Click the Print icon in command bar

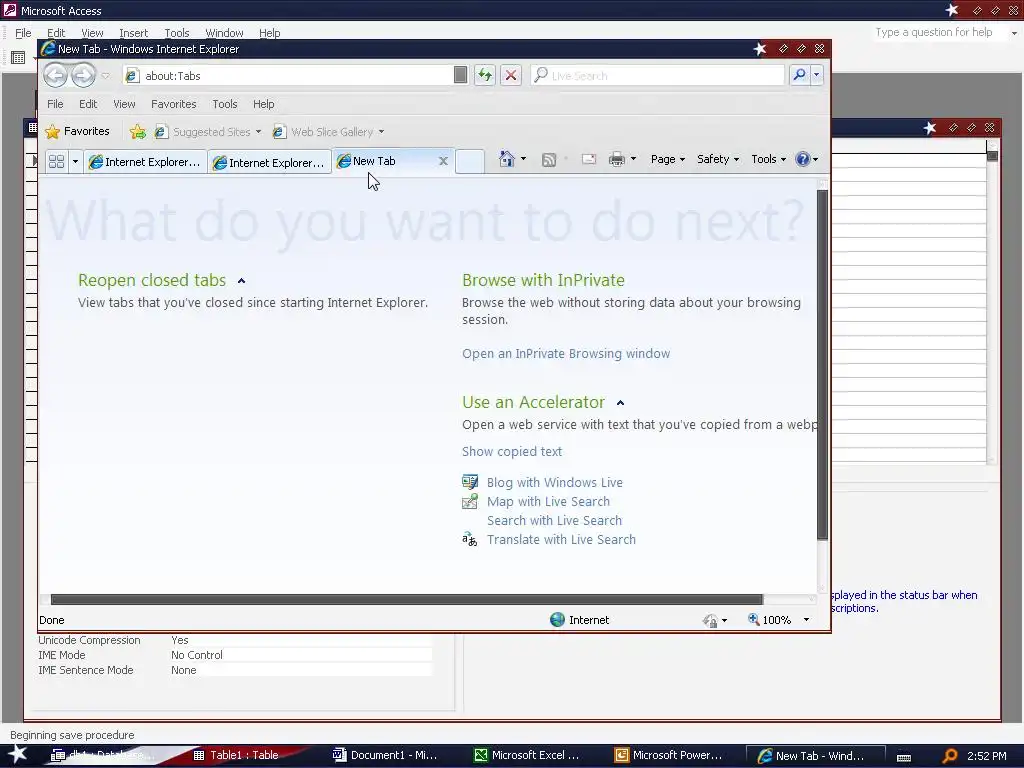616,159
